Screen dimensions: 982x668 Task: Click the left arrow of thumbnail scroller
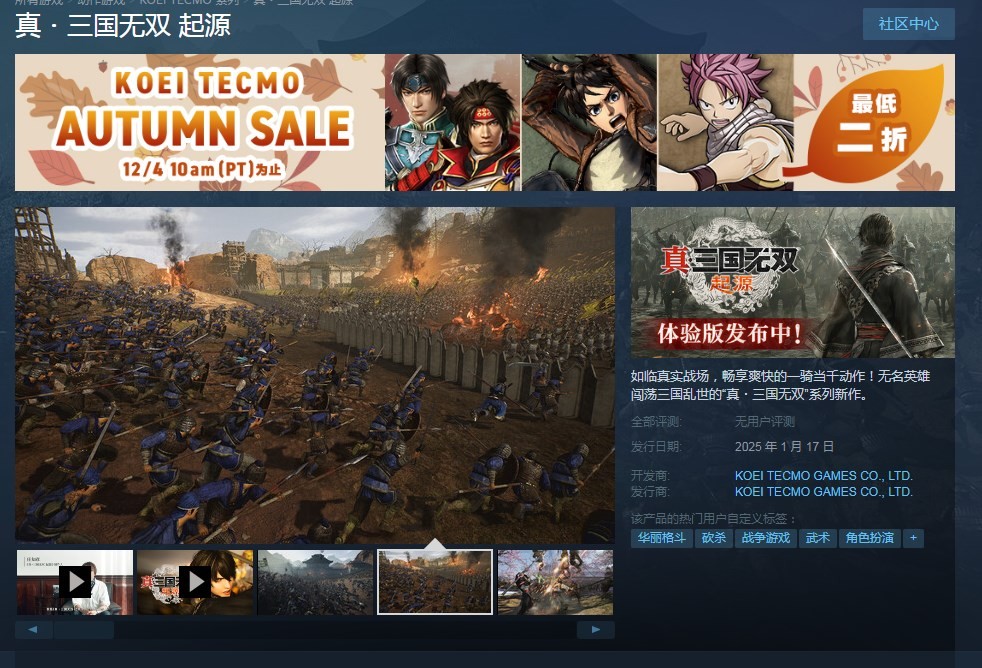pos(33,630)
